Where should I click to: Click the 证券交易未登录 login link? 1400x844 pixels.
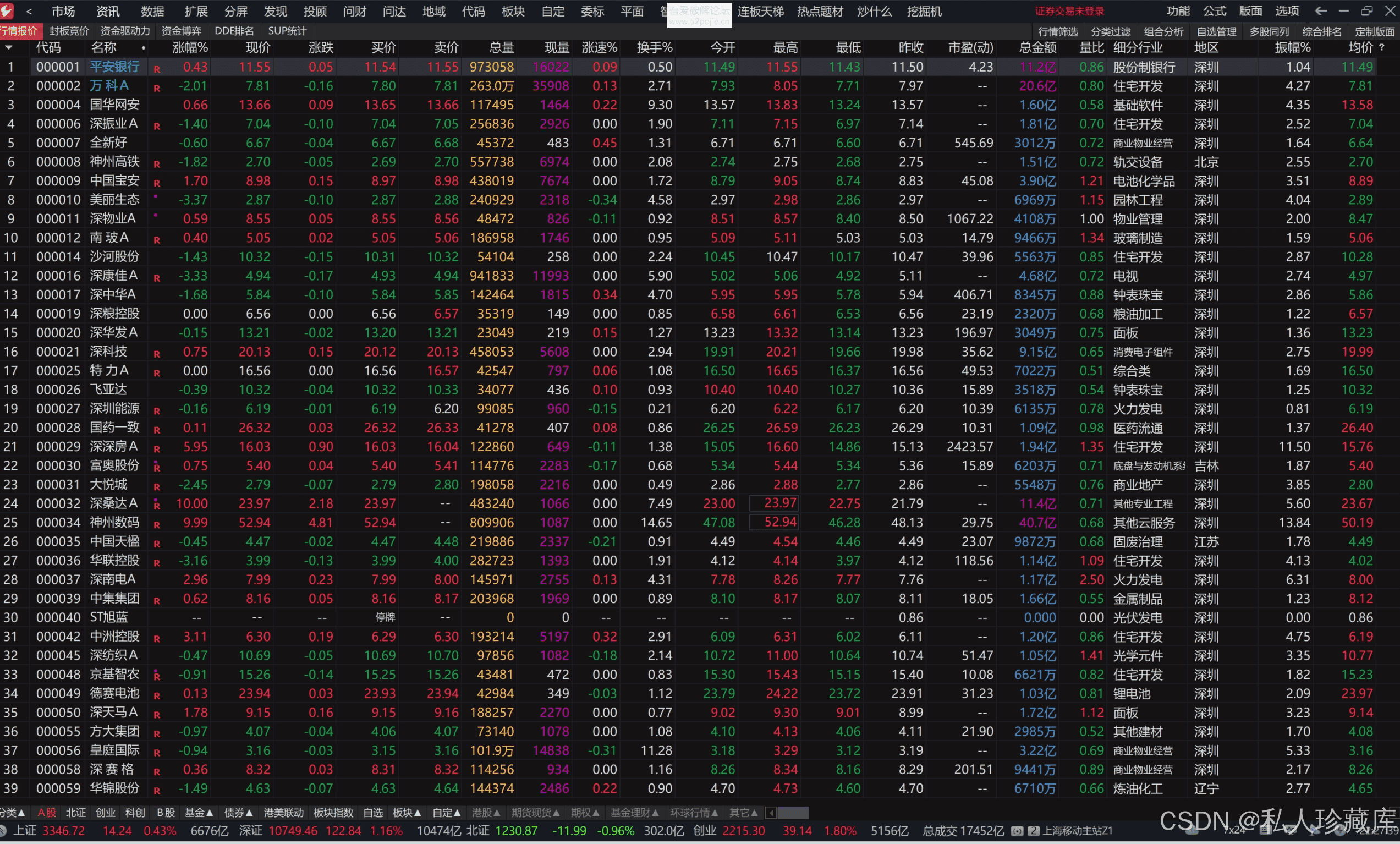(1069, 12)
